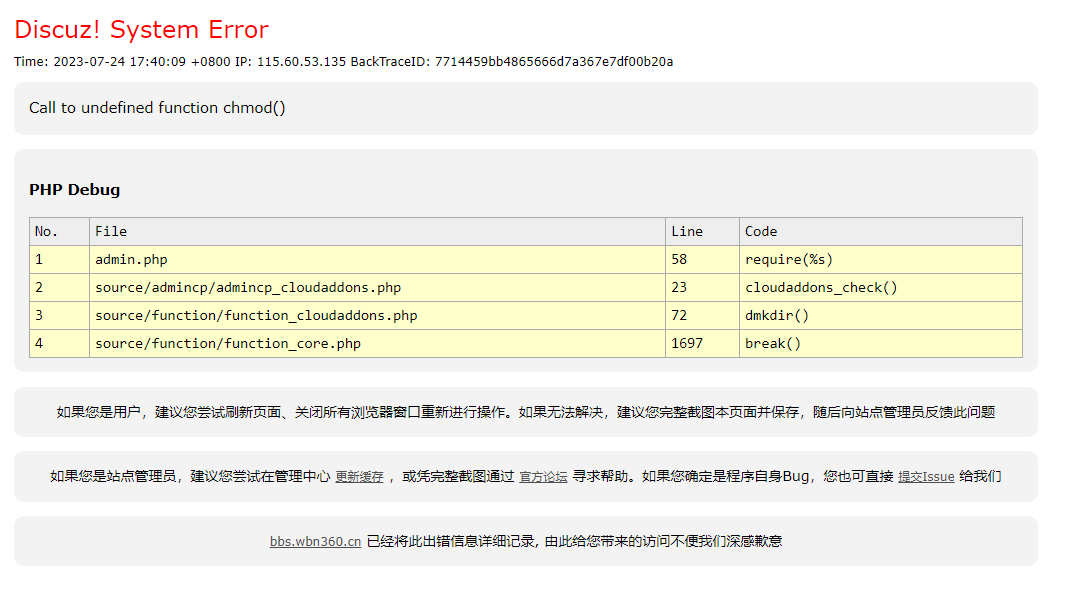Select the function_core.php file path cell
1086x595 pixels.
pyautogui.click(x=228, y=343)
